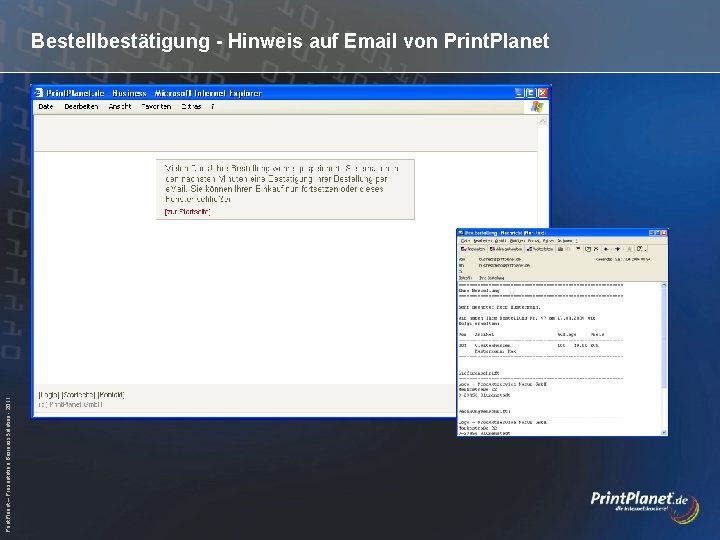Click Antworten button in the email window

472,249
